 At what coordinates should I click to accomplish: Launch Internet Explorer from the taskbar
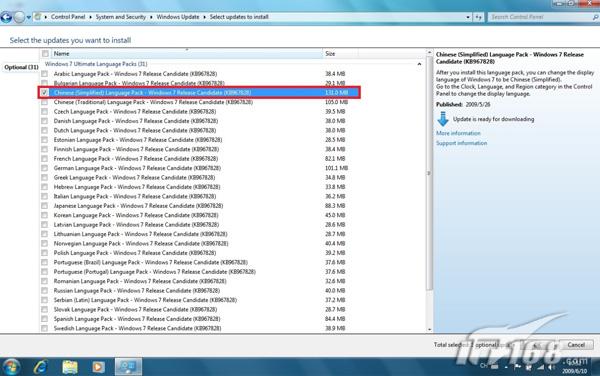click(41, 367)
